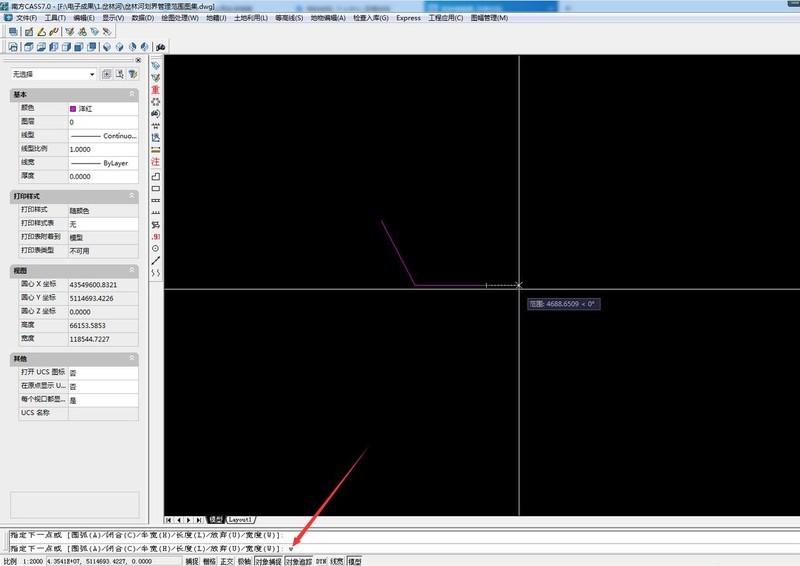The image size is (800, 566).
Task: Toggle 对象追踪 object tracking in status bar
Action: pyautogui.click(x=298, y=561)
